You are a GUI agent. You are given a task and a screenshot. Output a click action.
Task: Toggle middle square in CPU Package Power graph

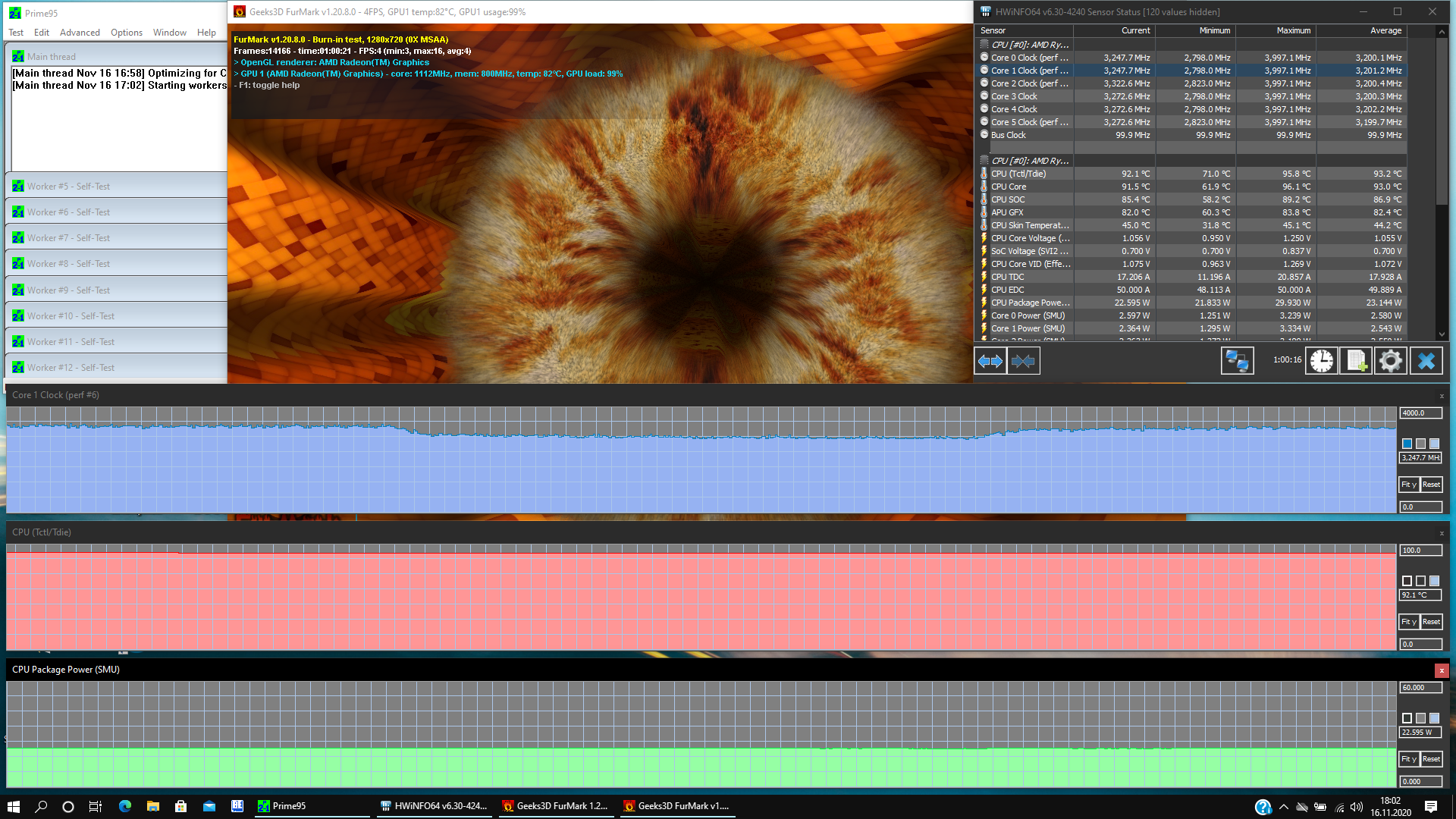[x=1421, y=718]
